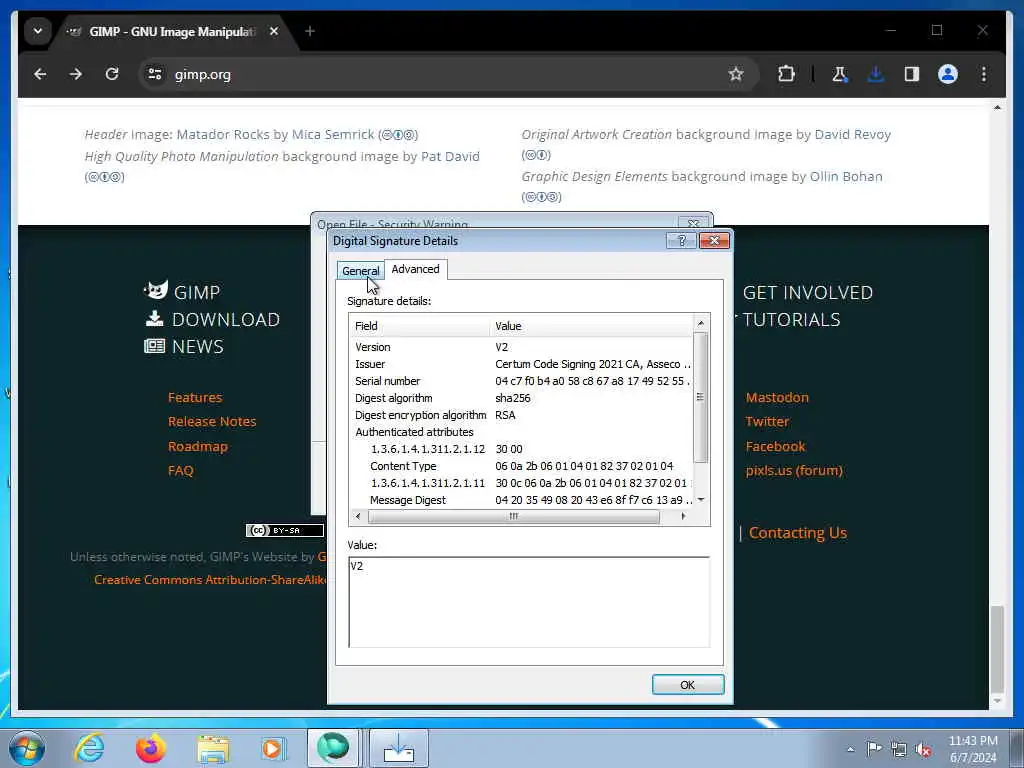Screen dimensions: 1024x768
Task: Open the Roadmap link
Action: (197, 446)
